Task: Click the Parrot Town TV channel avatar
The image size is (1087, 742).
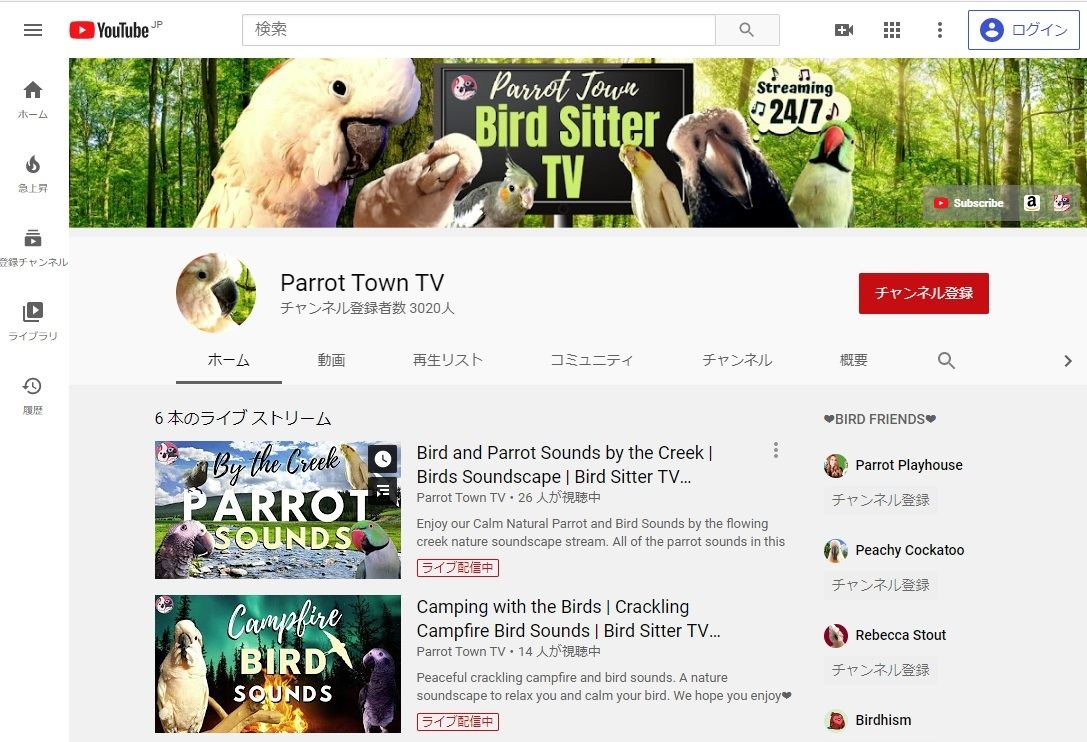Action: pyautogui.click(x=216, y=293)
